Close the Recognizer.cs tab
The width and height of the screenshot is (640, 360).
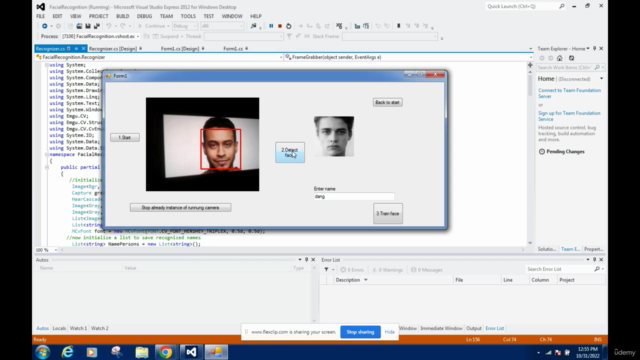tap(83, 49)
